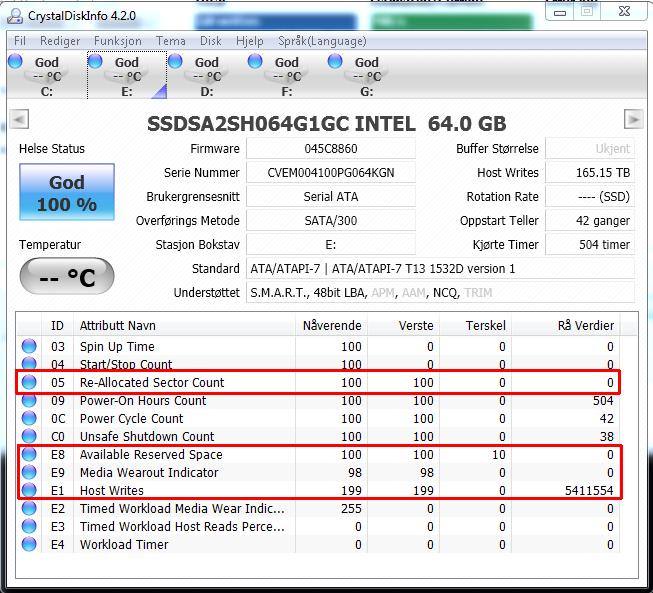Click status orb of Timed Workload Media Wear row
653x593 pixels.
(x=29, y=508)
